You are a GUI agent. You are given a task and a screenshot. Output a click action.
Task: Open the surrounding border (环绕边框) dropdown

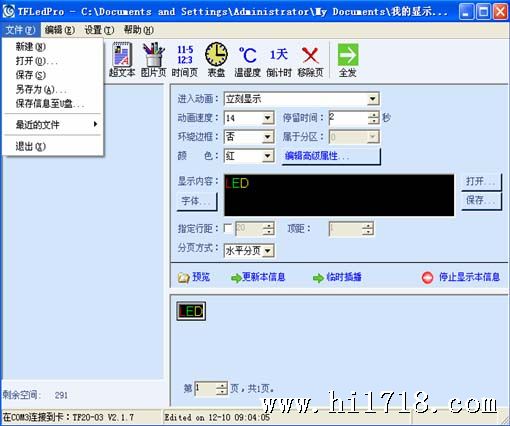point(267,137)
